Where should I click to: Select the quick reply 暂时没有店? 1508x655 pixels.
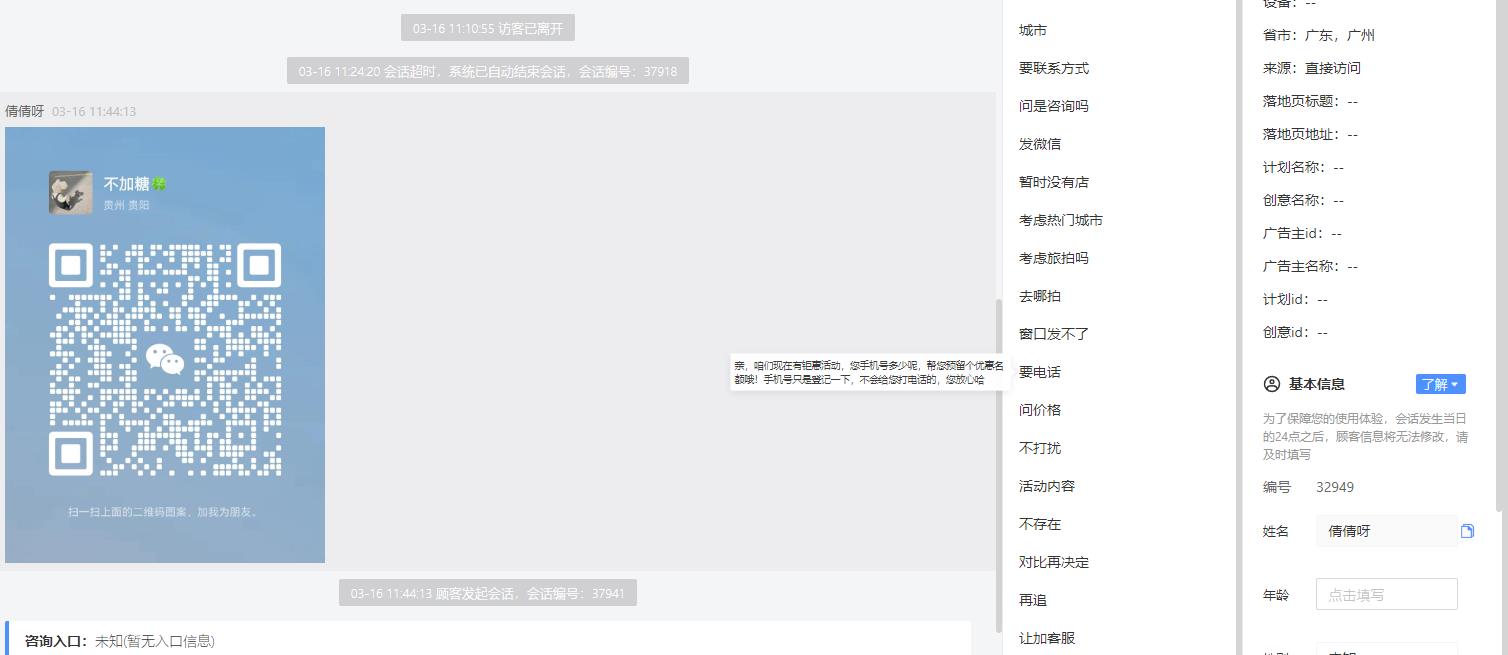pos(1054,182)
